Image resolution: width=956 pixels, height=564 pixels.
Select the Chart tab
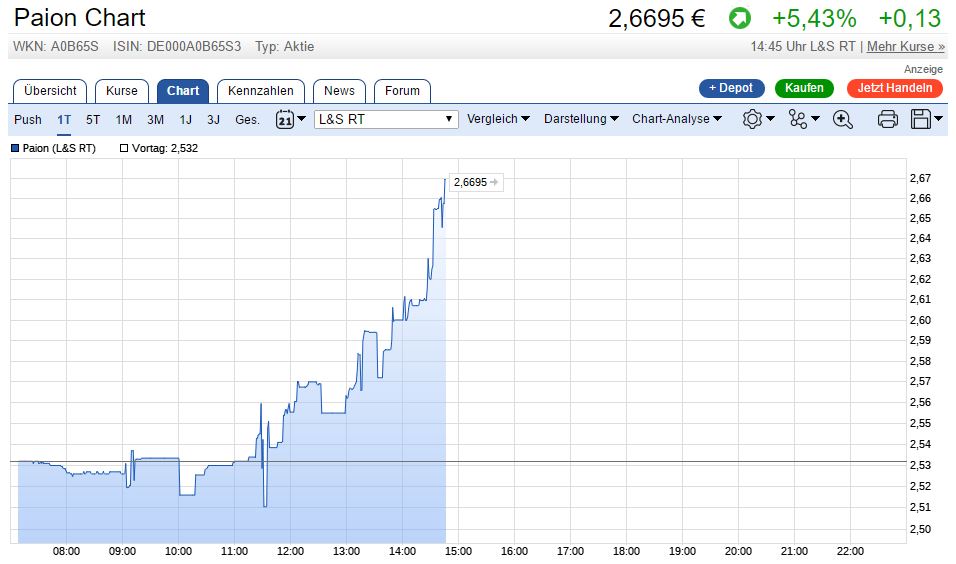click(x=183, y=91)
